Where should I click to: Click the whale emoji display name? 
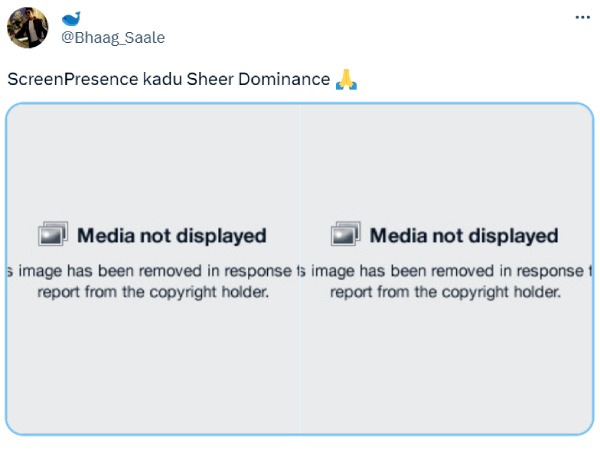point(71,19)
